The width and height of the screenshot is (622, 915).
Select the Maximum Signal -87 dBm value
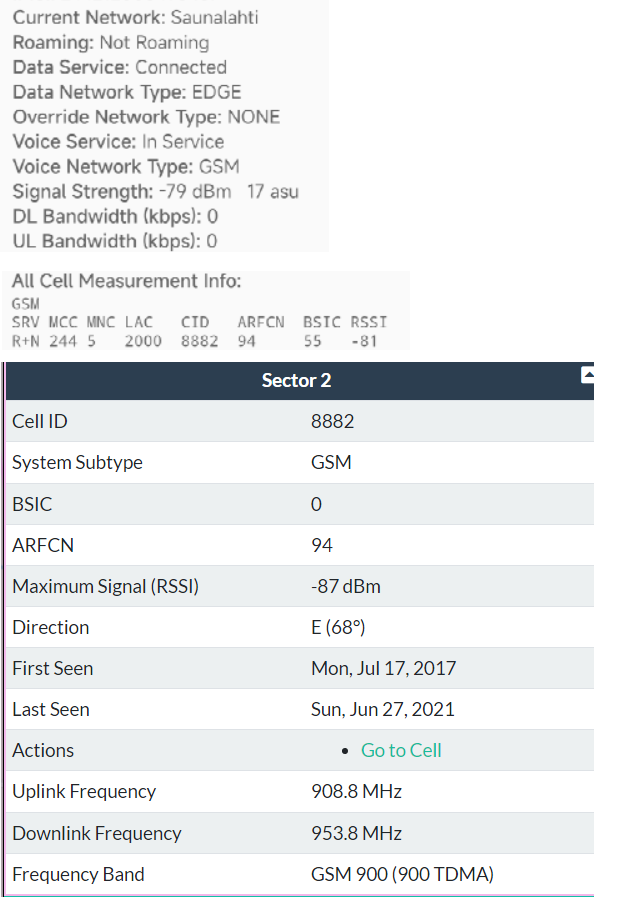345,586
